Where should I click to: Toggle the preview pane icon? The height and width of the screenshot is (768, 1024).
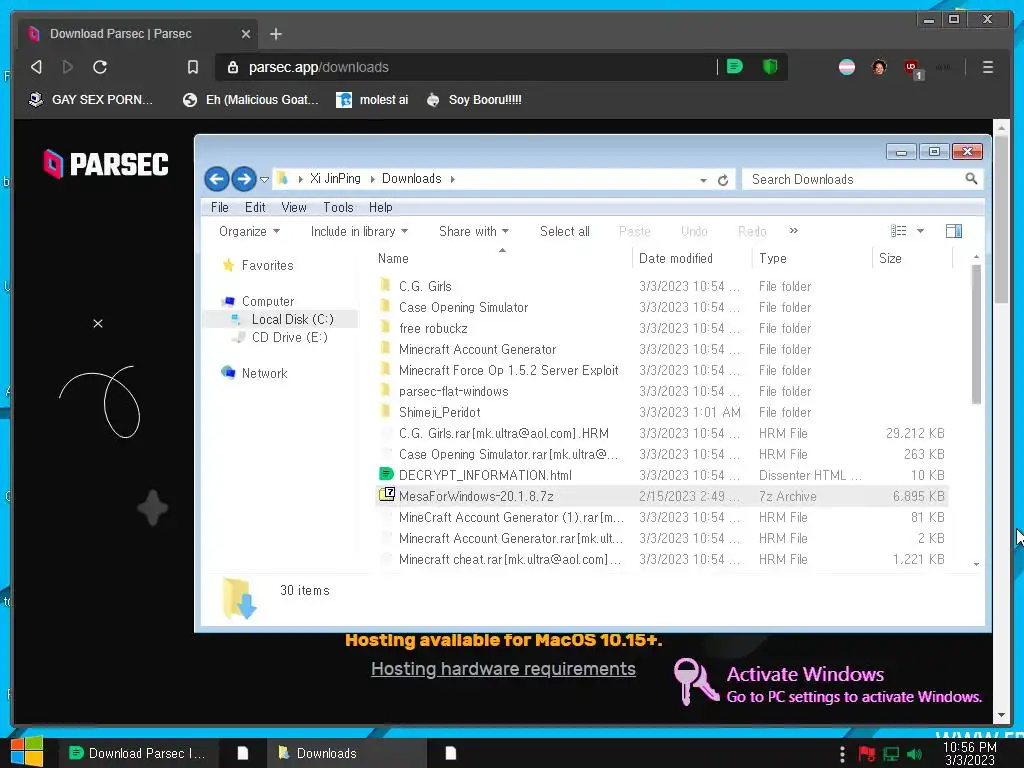coord(953,231)
